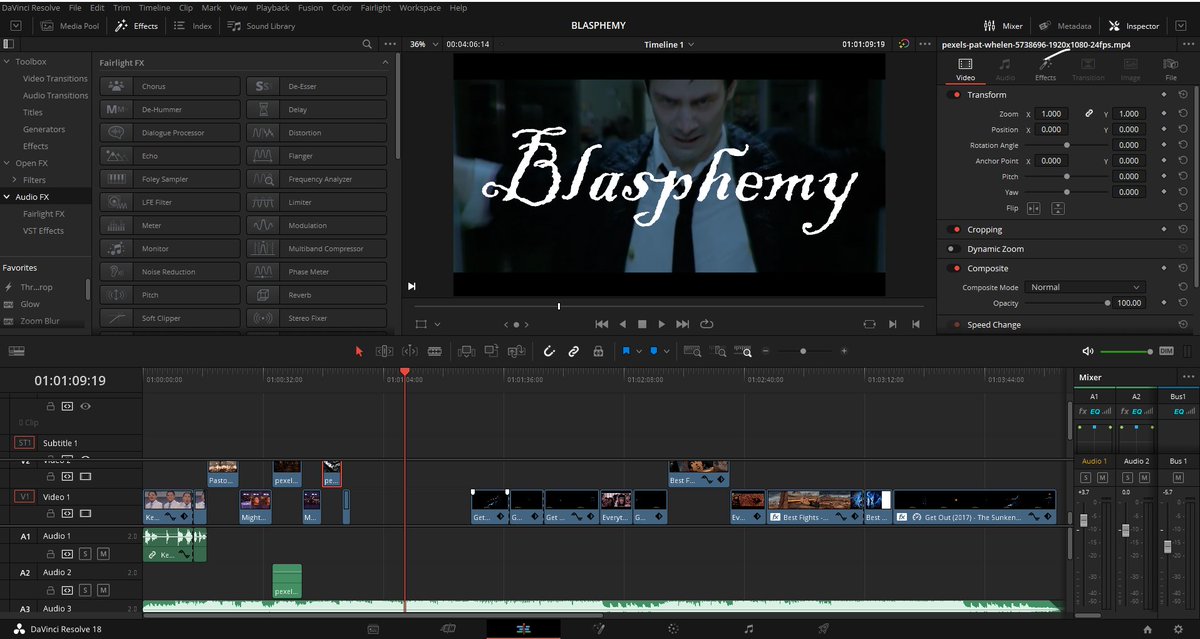The height and width of the screenshot is (639, 1200).
Task: Adjust the Rotation Angle slider
Action: [1066, 145]
